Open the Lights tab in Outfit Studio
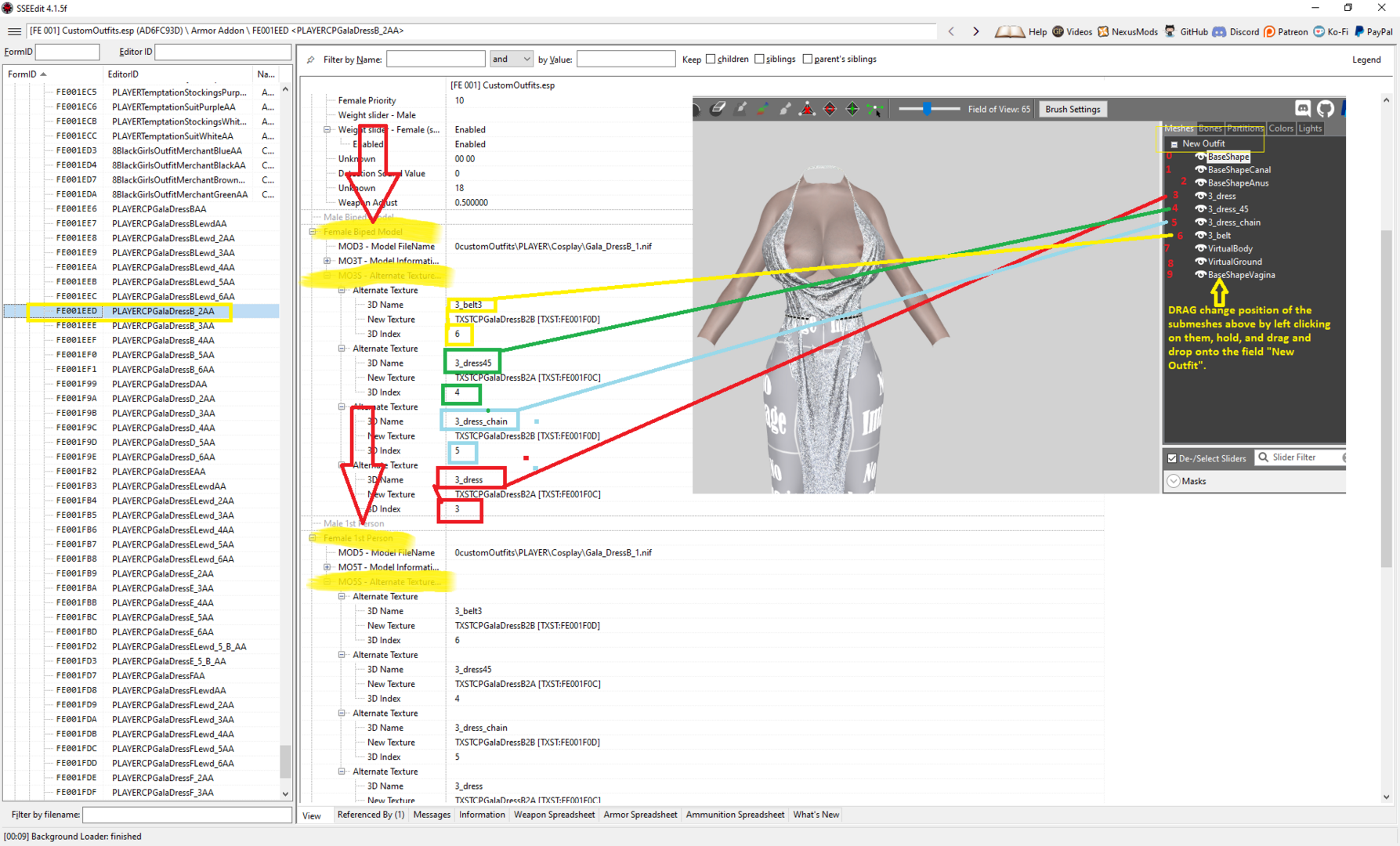1400x846 pixels. 1310,128
